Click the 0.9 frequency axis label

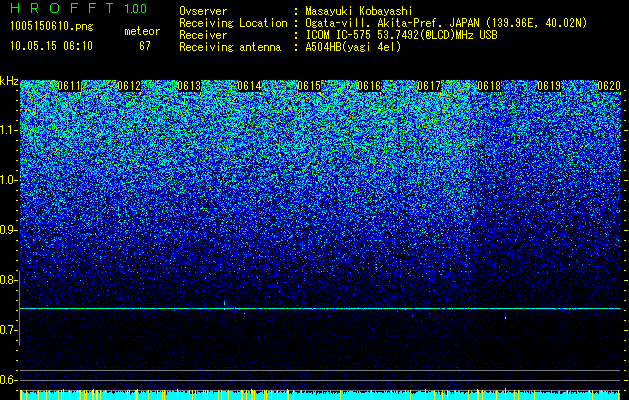(8, 230)
